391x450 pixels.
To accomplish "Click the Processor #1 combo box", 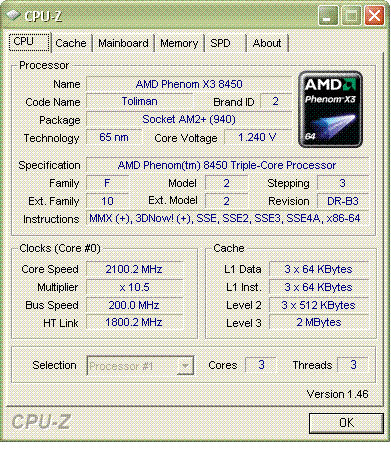I will [140, 366].
